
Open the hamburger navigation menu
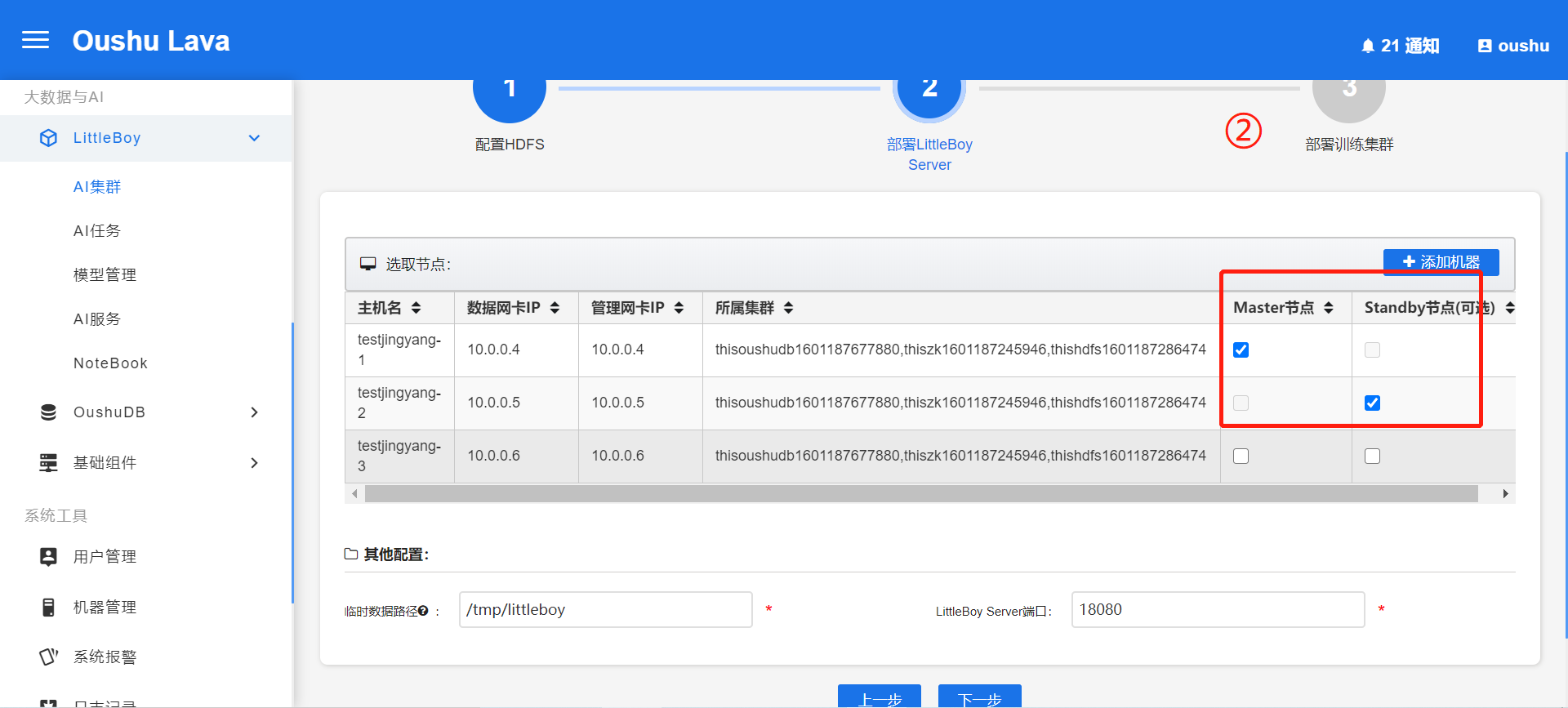pos(35,40)
